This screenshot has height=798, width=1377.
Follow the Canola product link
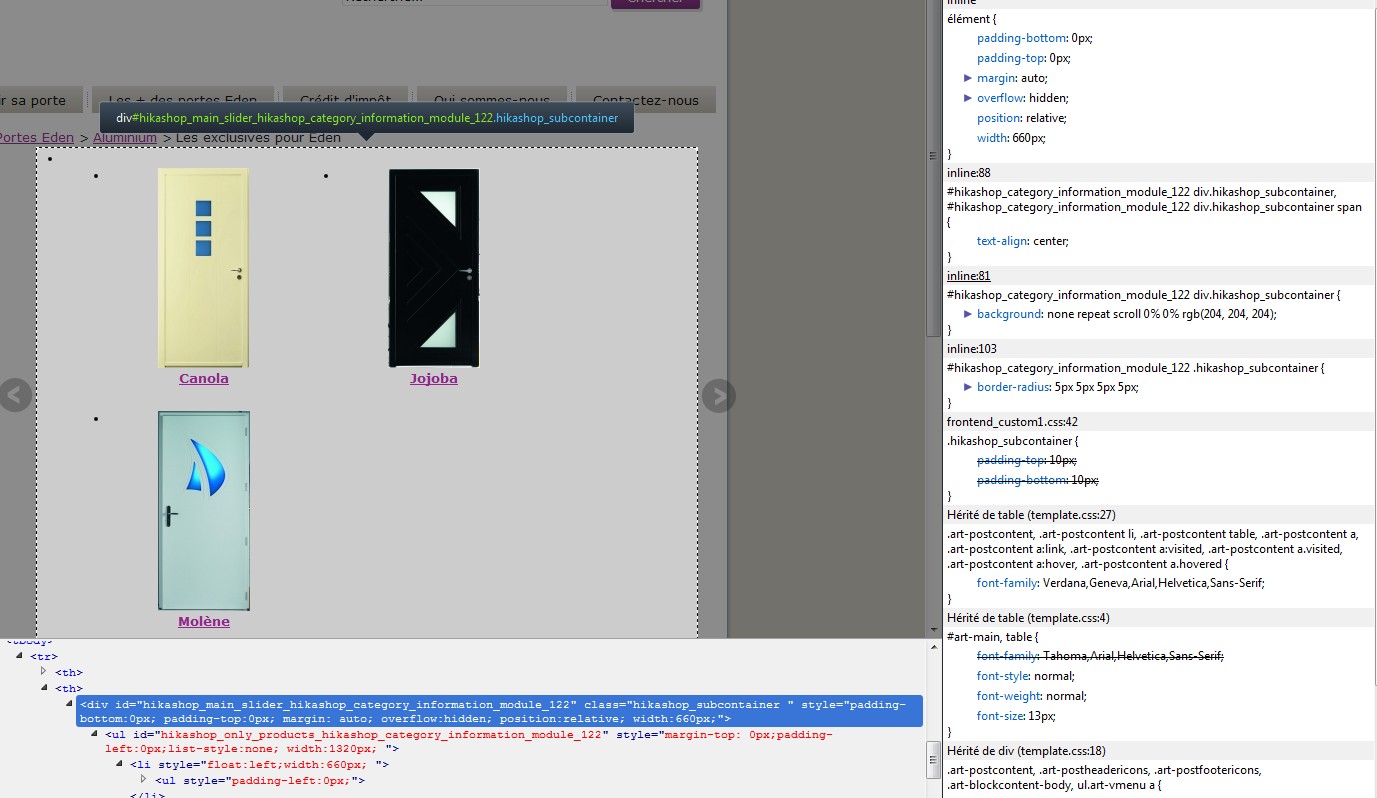[x=204, y=379]
